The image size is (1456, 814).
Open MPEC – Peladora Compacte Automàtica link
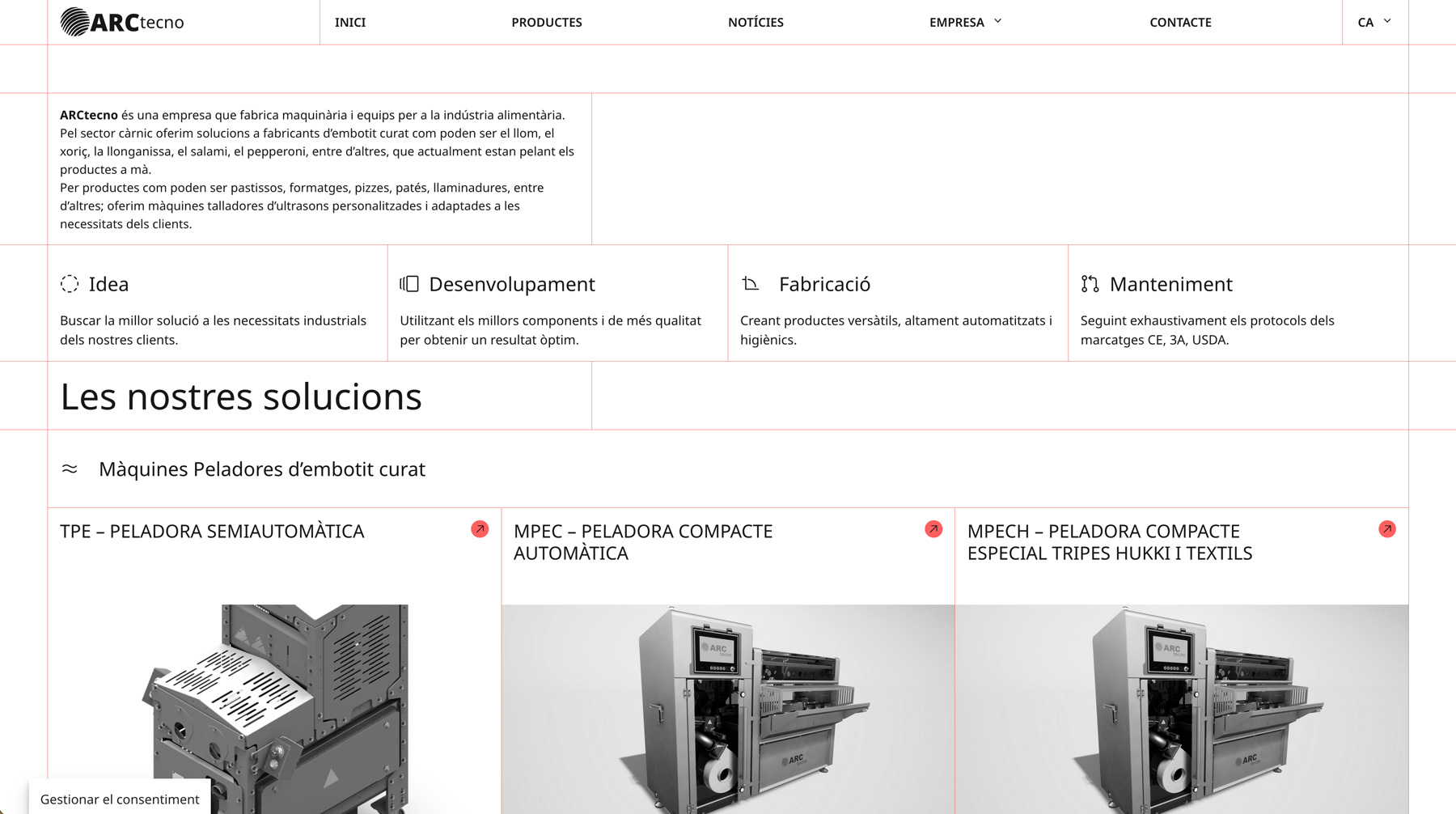click(x=643, y=542)
